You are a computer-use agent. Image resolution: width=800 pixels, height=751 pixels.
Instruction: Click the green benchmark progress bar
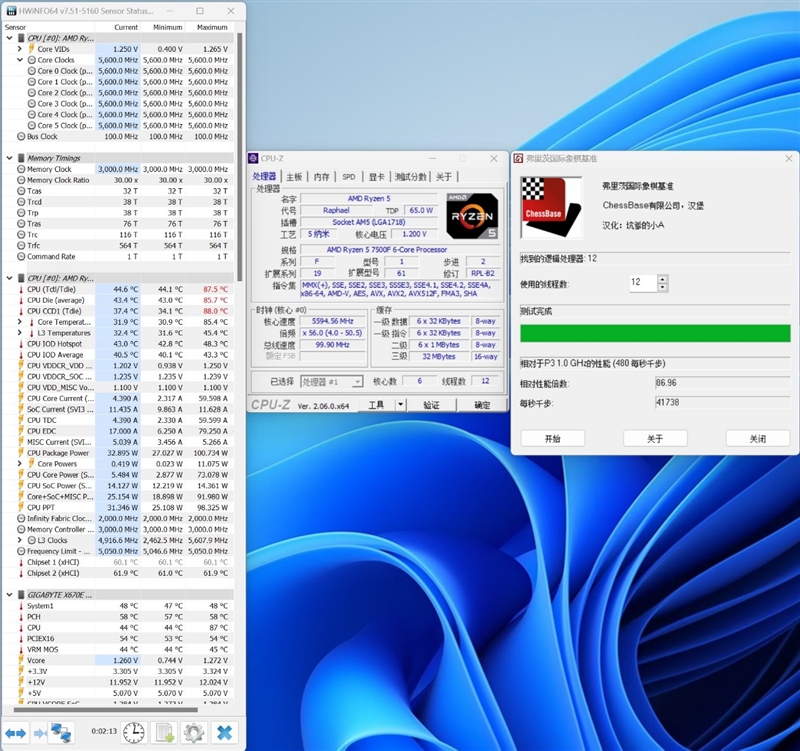655,334
